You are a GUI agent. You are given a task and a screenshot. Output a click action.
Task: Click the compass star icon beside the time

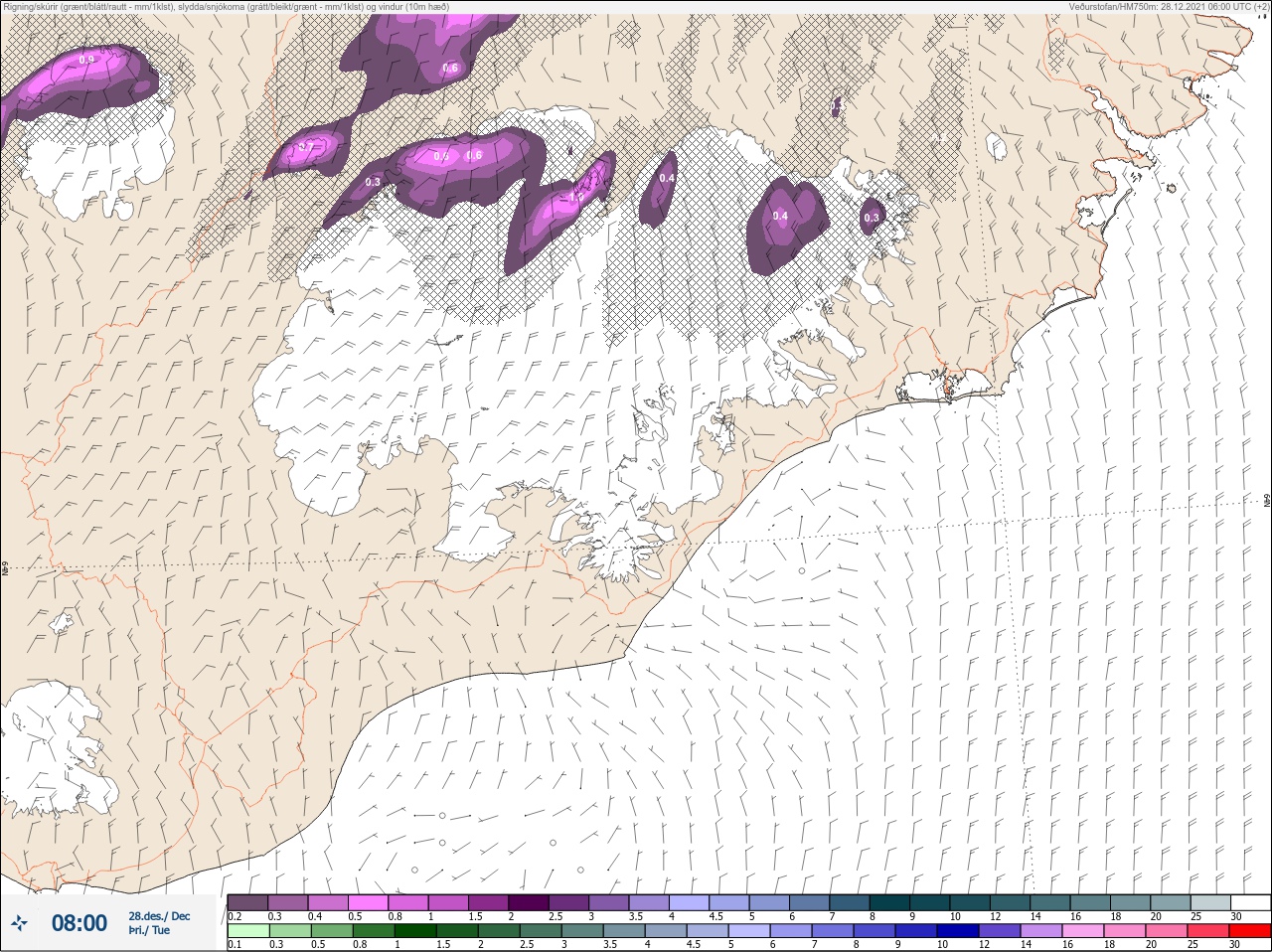click(x=20, y=923)
